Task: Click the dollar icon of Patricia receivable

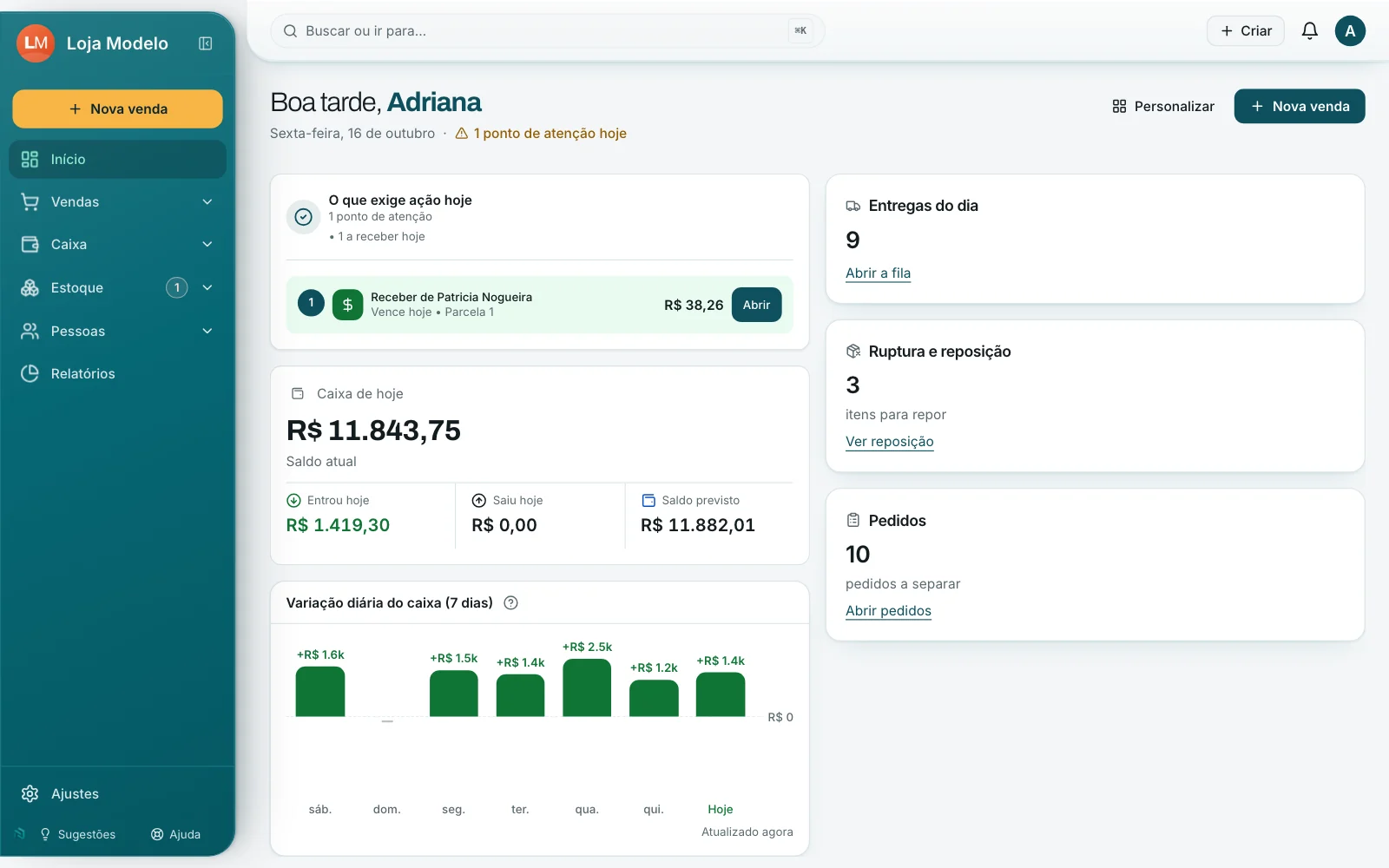Action: pos(348,305)
